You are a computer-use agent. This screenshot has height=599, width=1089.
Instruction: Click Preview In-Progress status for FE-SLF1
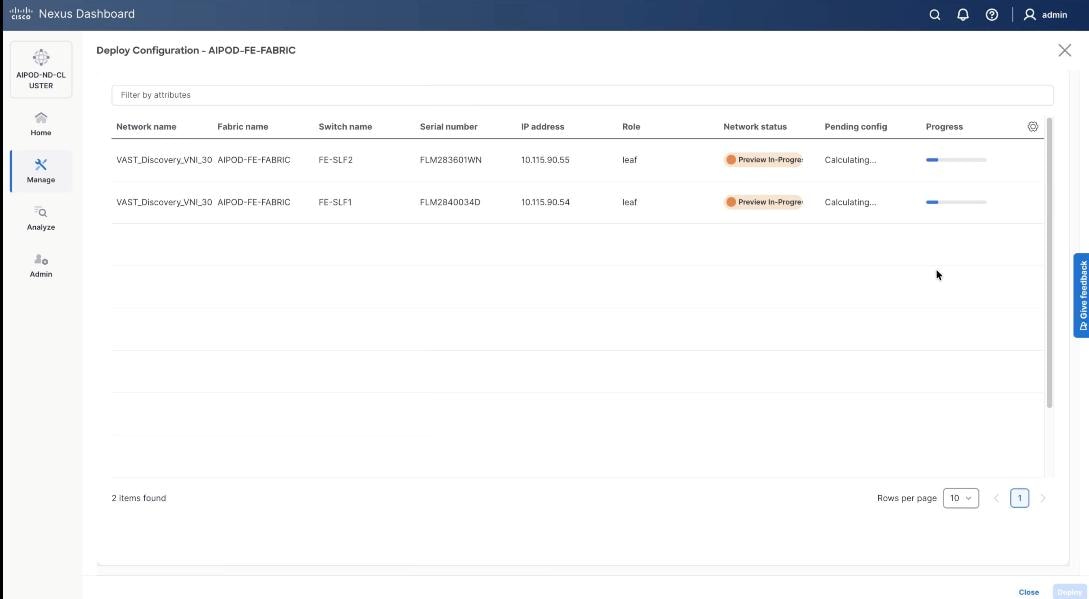point(763,202)
